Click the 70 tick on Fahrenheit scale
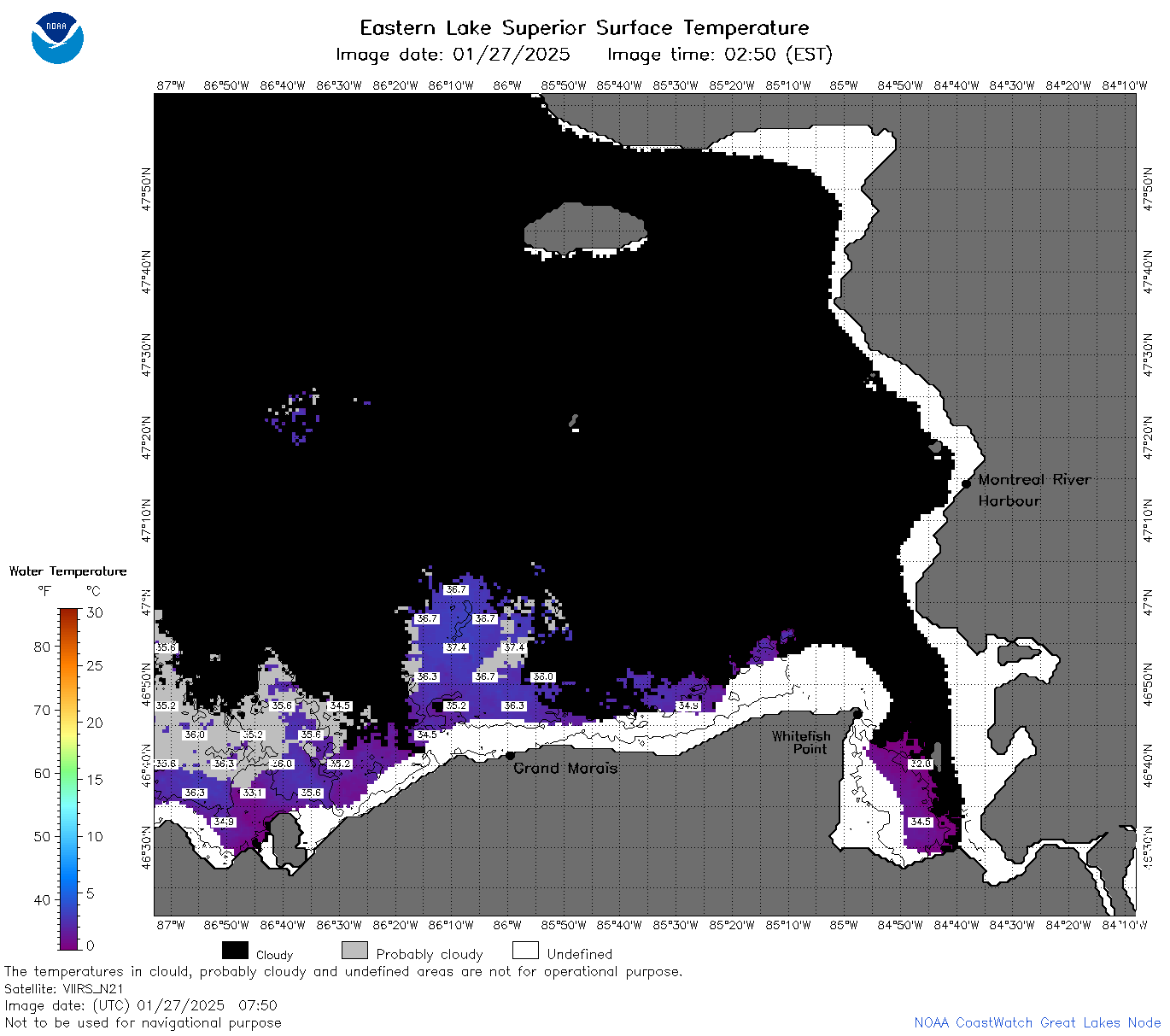Image resolution: width=1170 pixels, height=1036 pixels. (42, 710)
